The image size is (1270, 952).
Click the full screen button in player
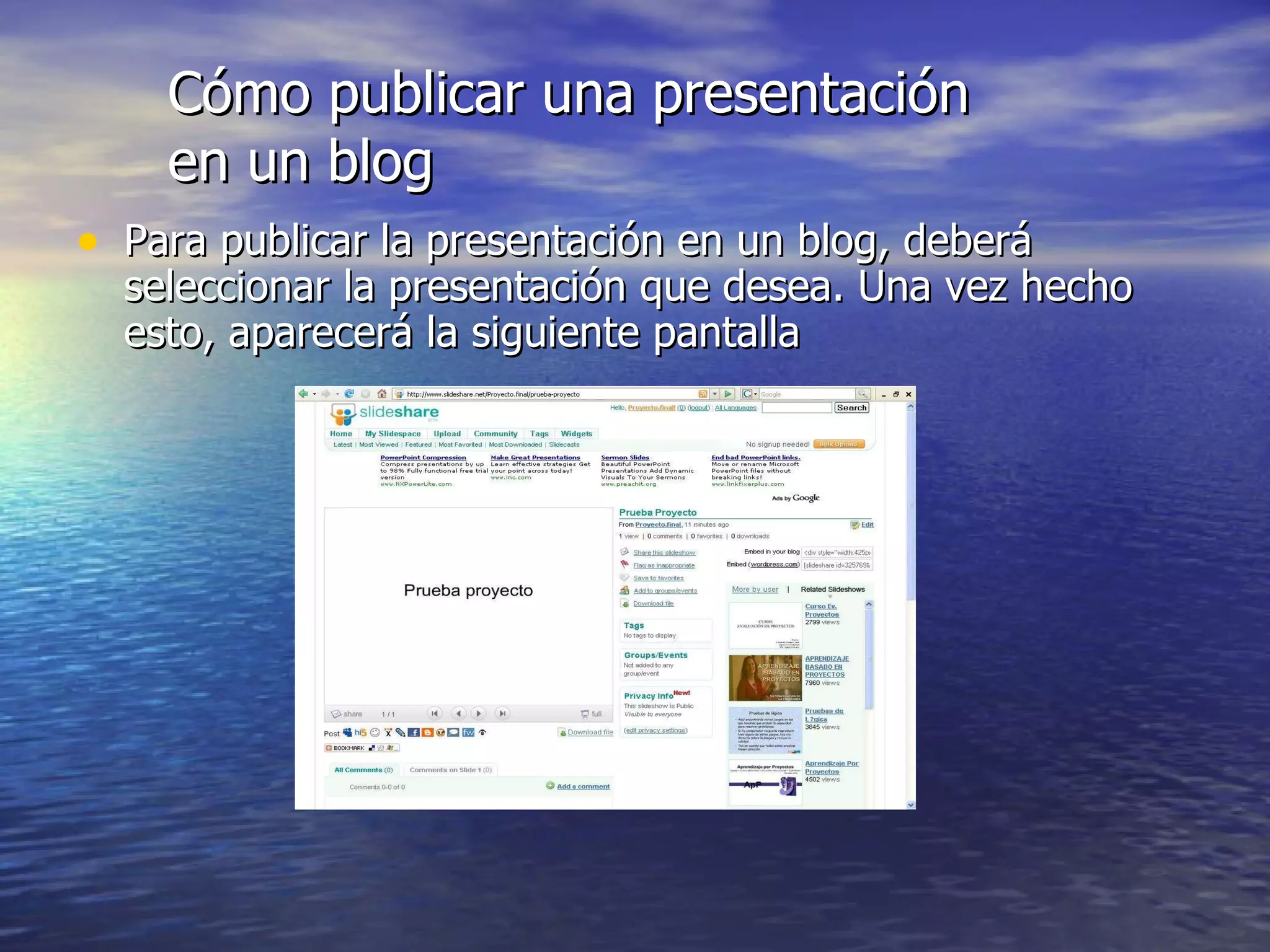tap(591, 714)
